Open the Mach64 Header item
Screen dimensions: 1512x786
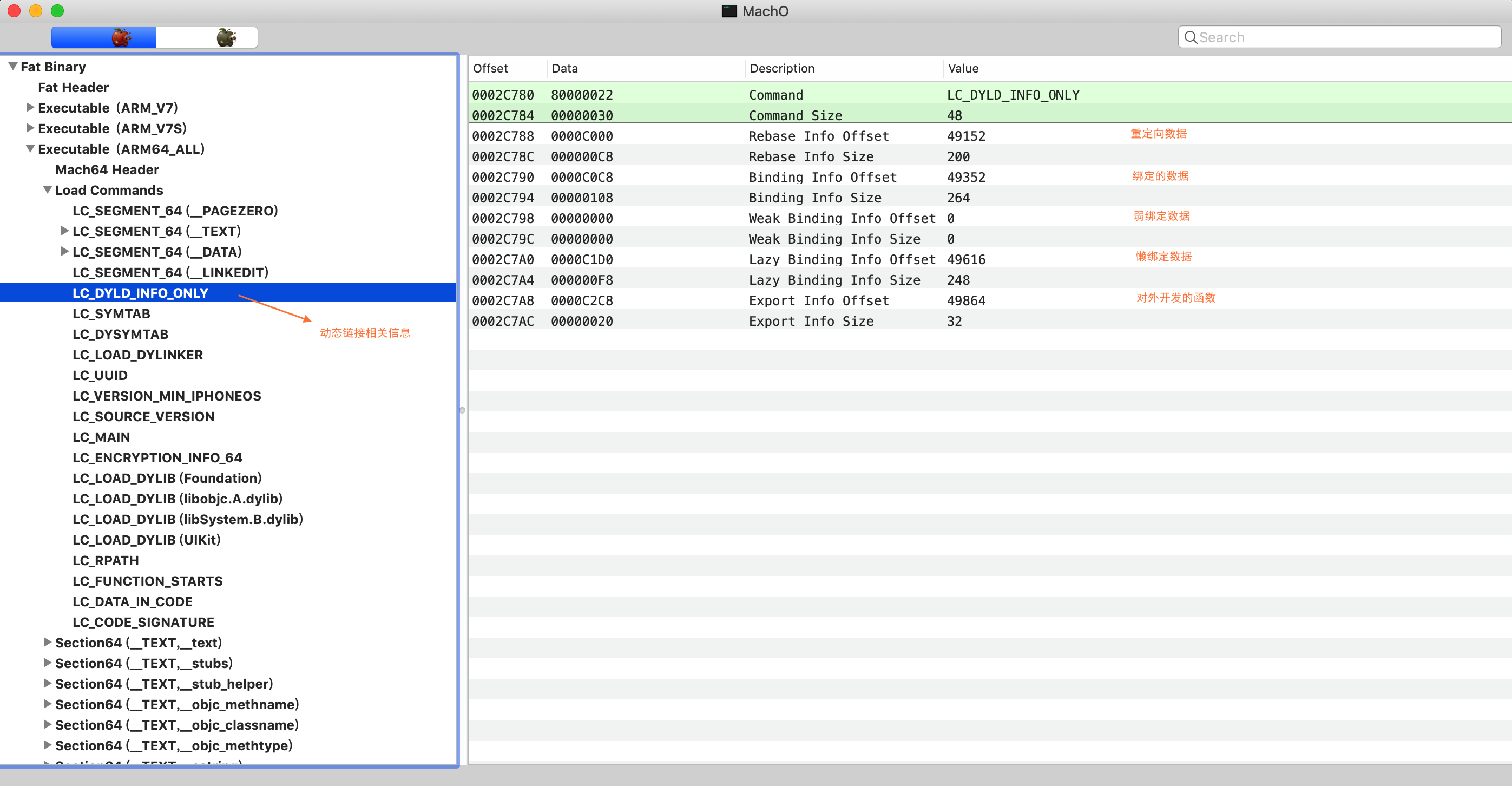[107, 169]
